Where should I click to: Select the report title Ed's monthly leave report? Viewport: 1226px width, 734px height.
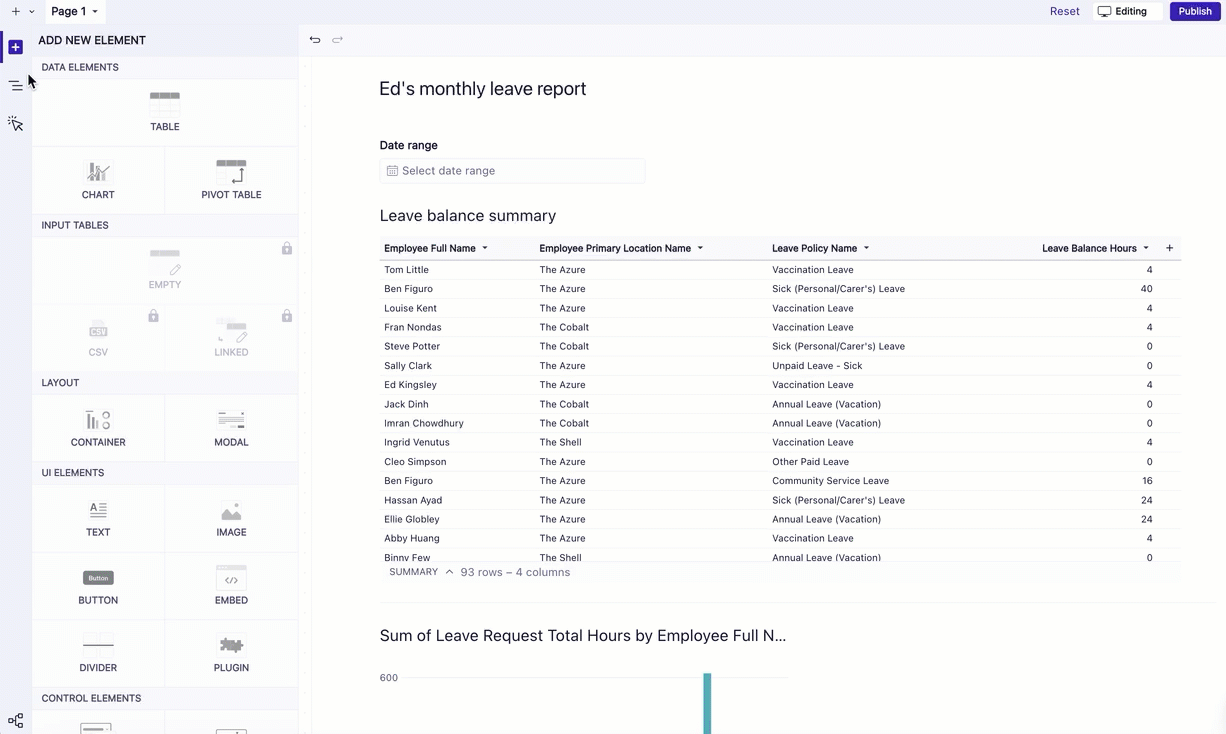482,89
